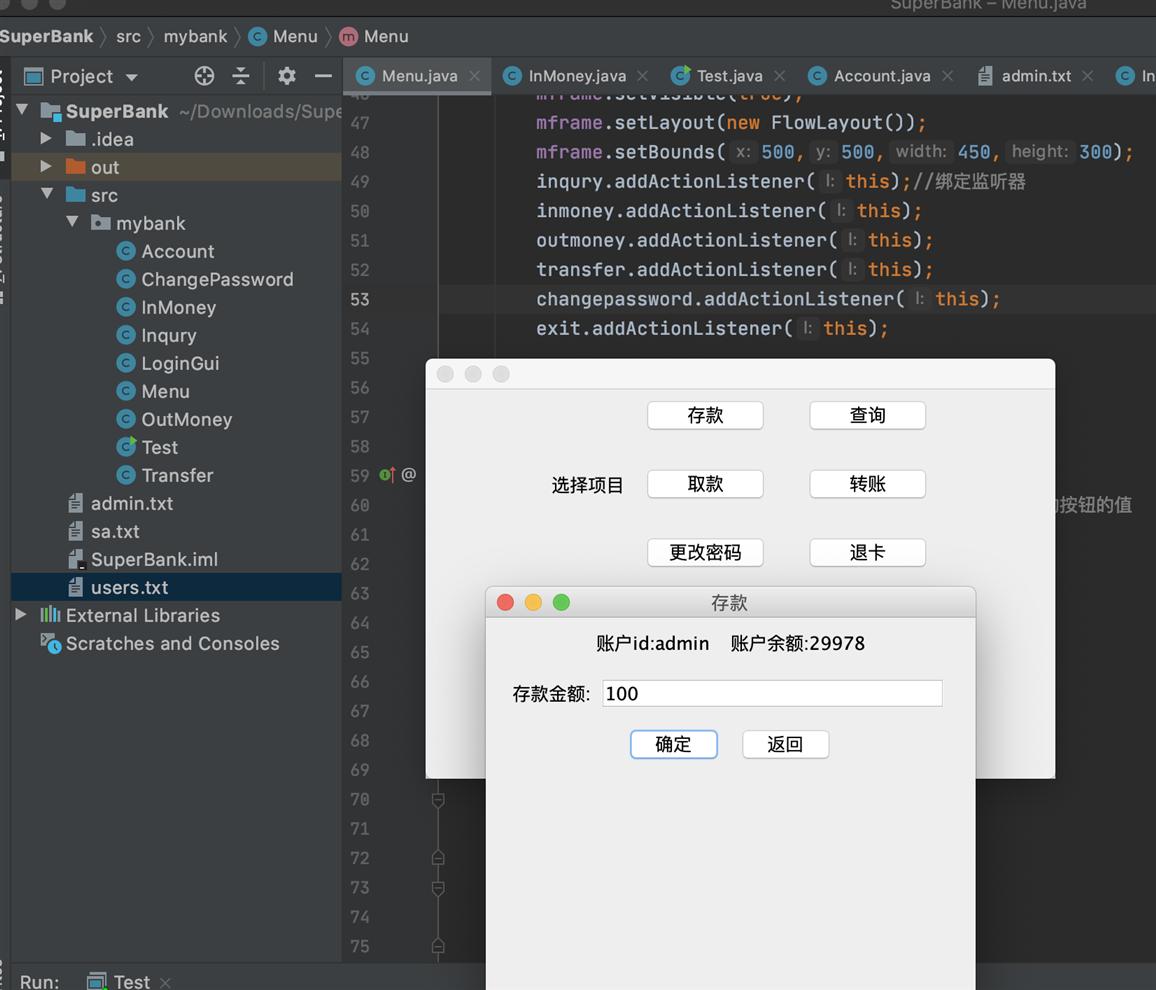Click SuperBank in breadcrumb bar
1156x990 pixels.
[x=46, y=36]
